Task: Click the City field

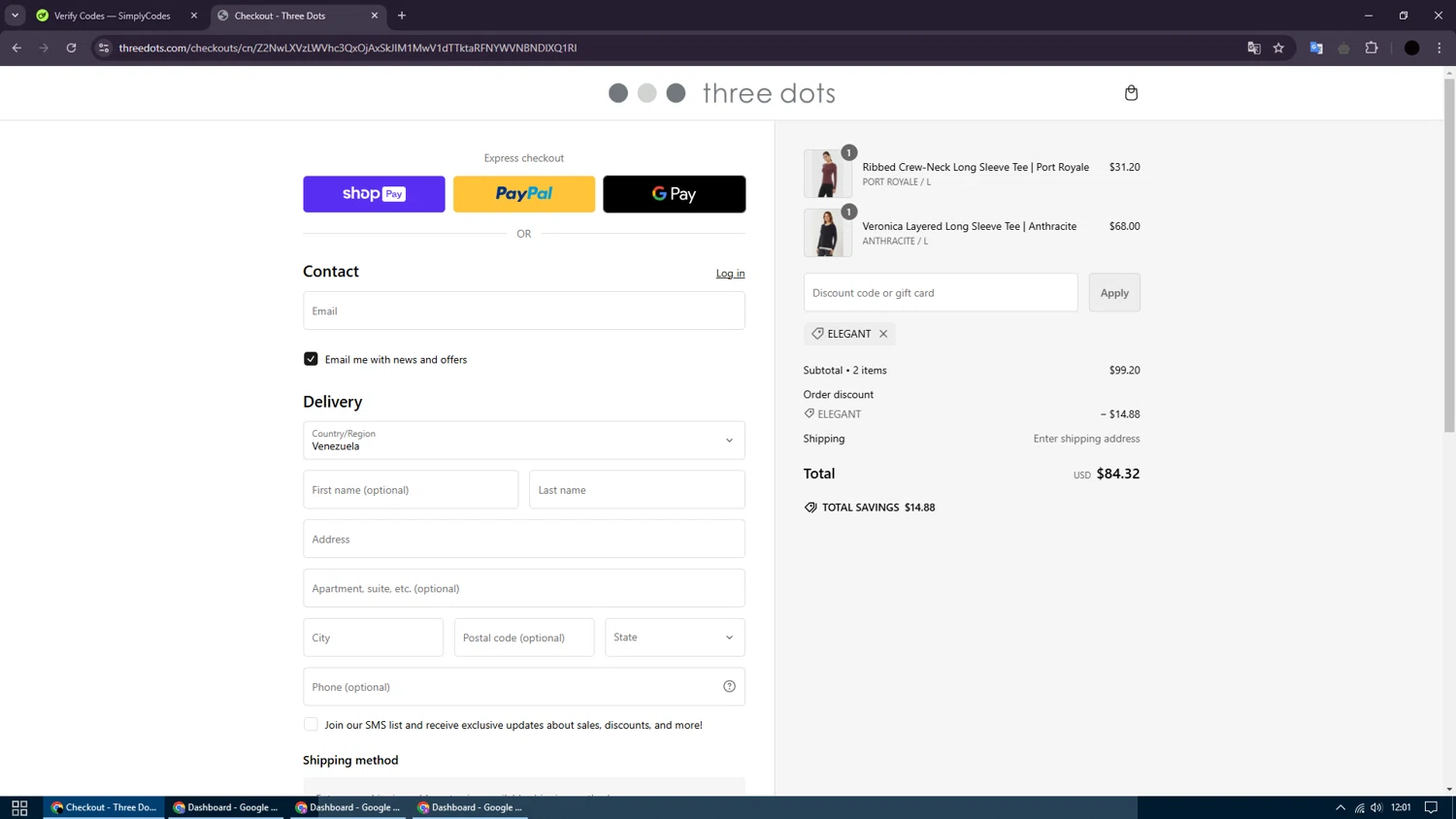Action: (373, 638)
